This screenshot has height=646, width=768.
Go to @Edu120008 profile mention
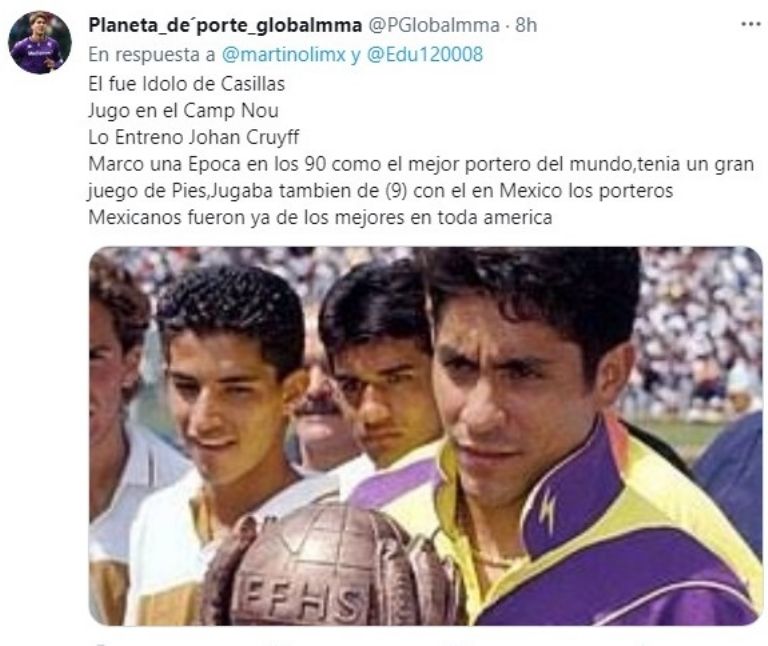425,54
